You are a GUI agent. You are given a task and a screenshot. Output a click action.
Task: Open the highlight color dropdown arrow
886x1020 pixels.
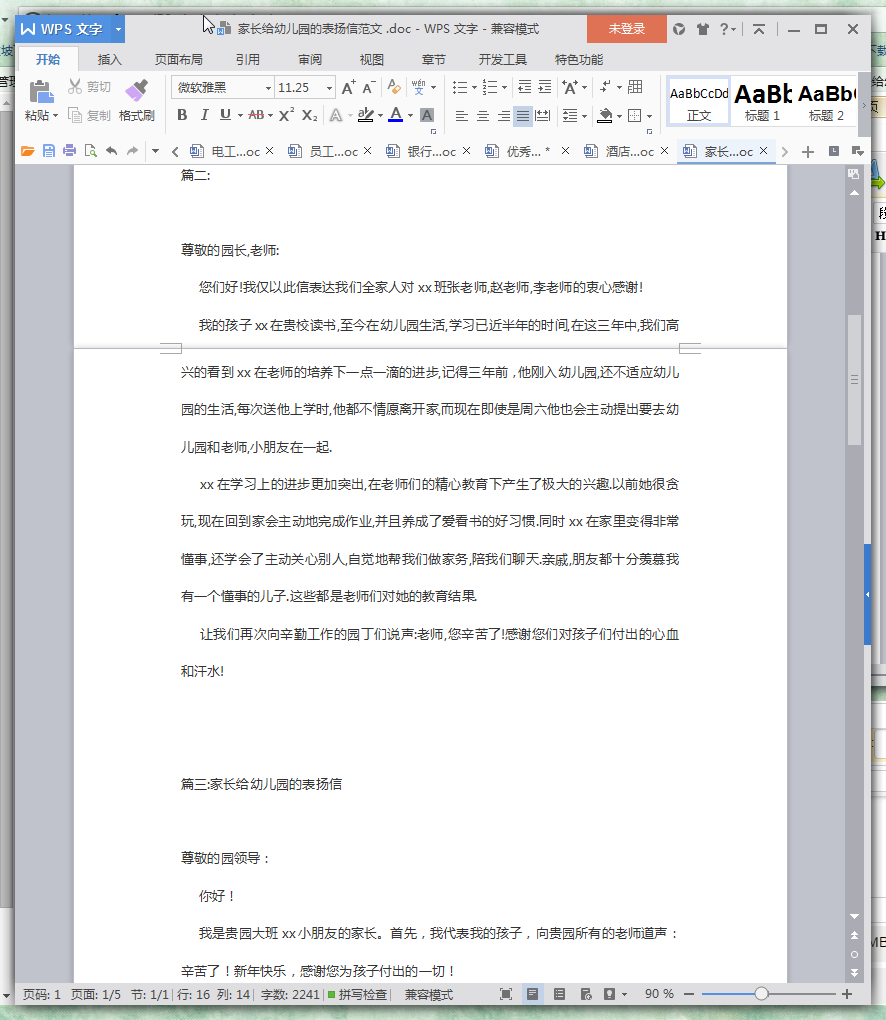pos(381,116)
